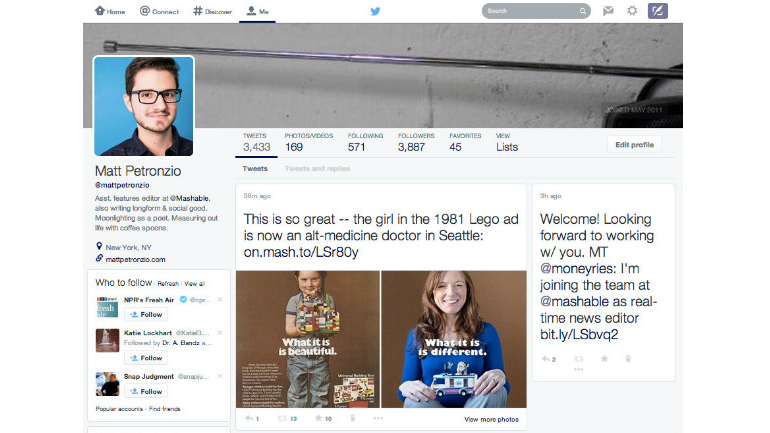
Task: Open the settings gear menu
Action: pos(632,11)
